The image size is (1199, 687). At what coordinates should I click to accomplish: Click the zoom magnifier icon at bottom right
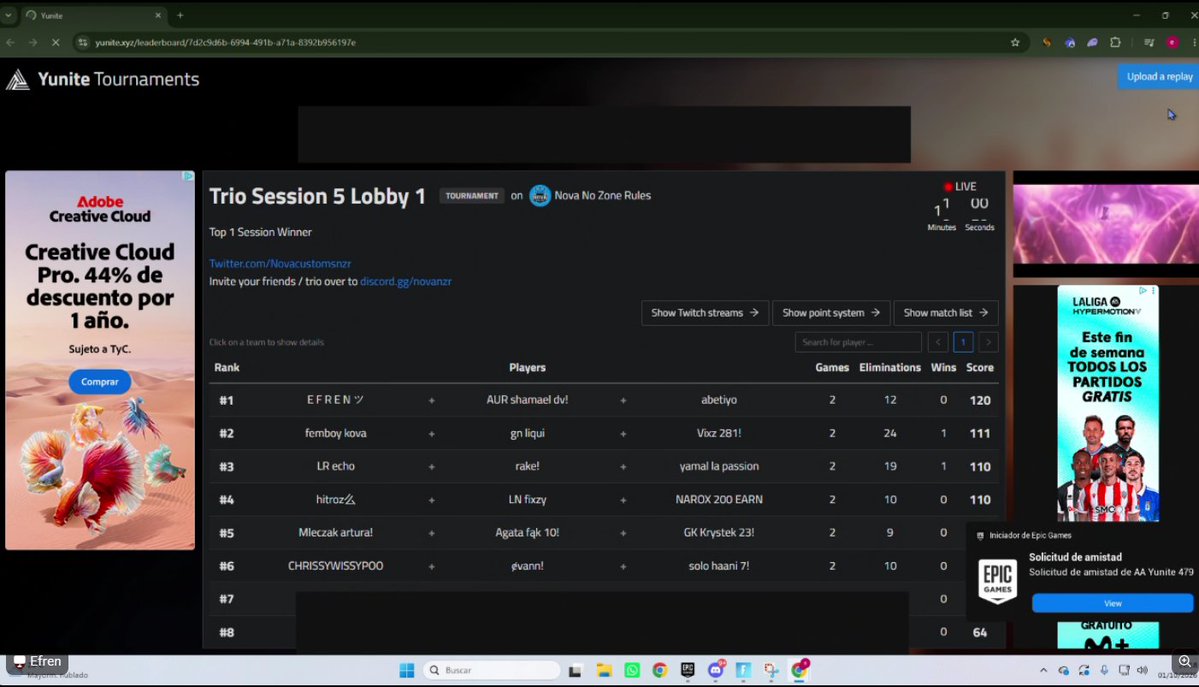1184,661
